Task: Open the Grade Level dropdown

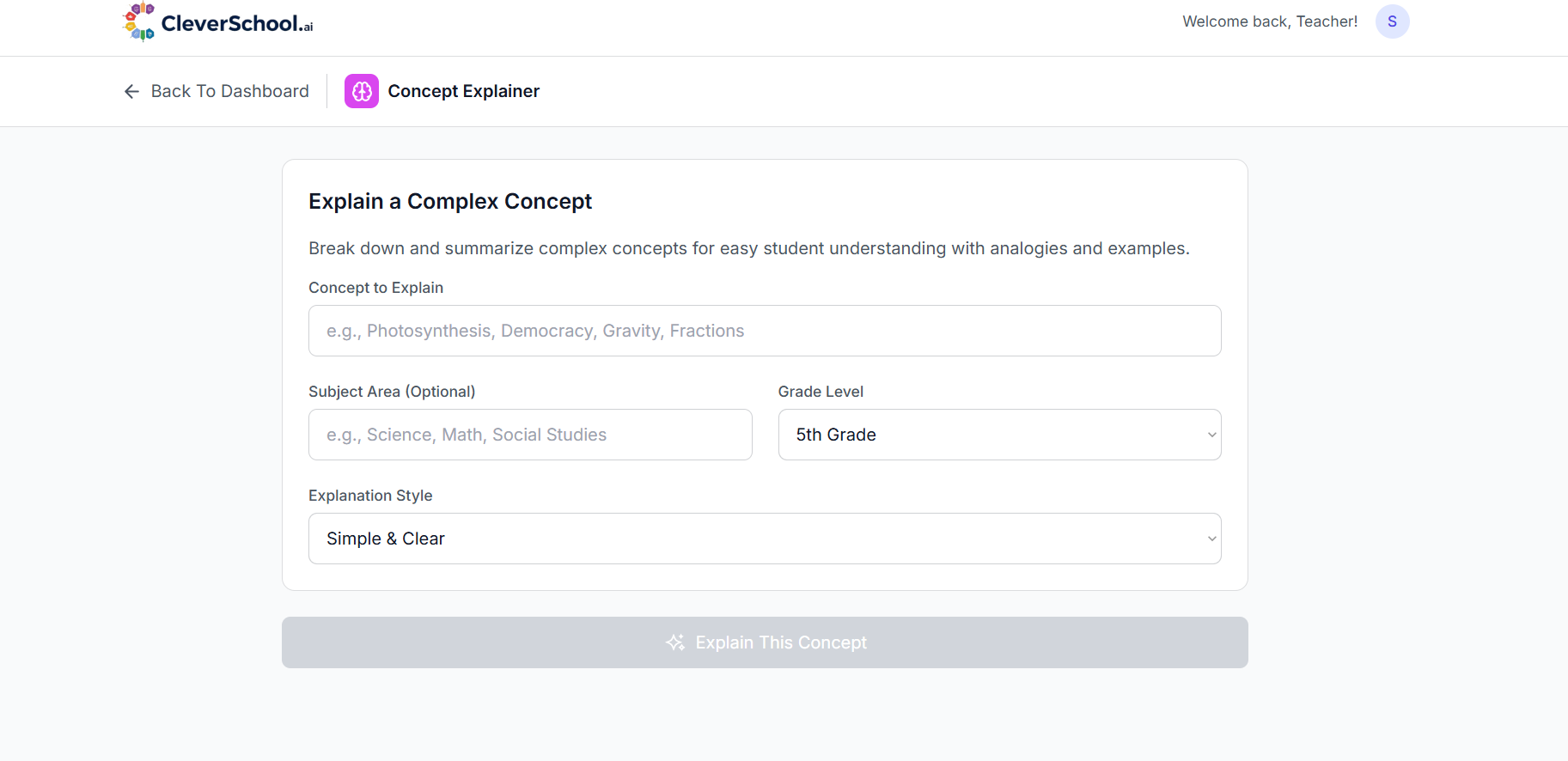Action: [999, 435]
